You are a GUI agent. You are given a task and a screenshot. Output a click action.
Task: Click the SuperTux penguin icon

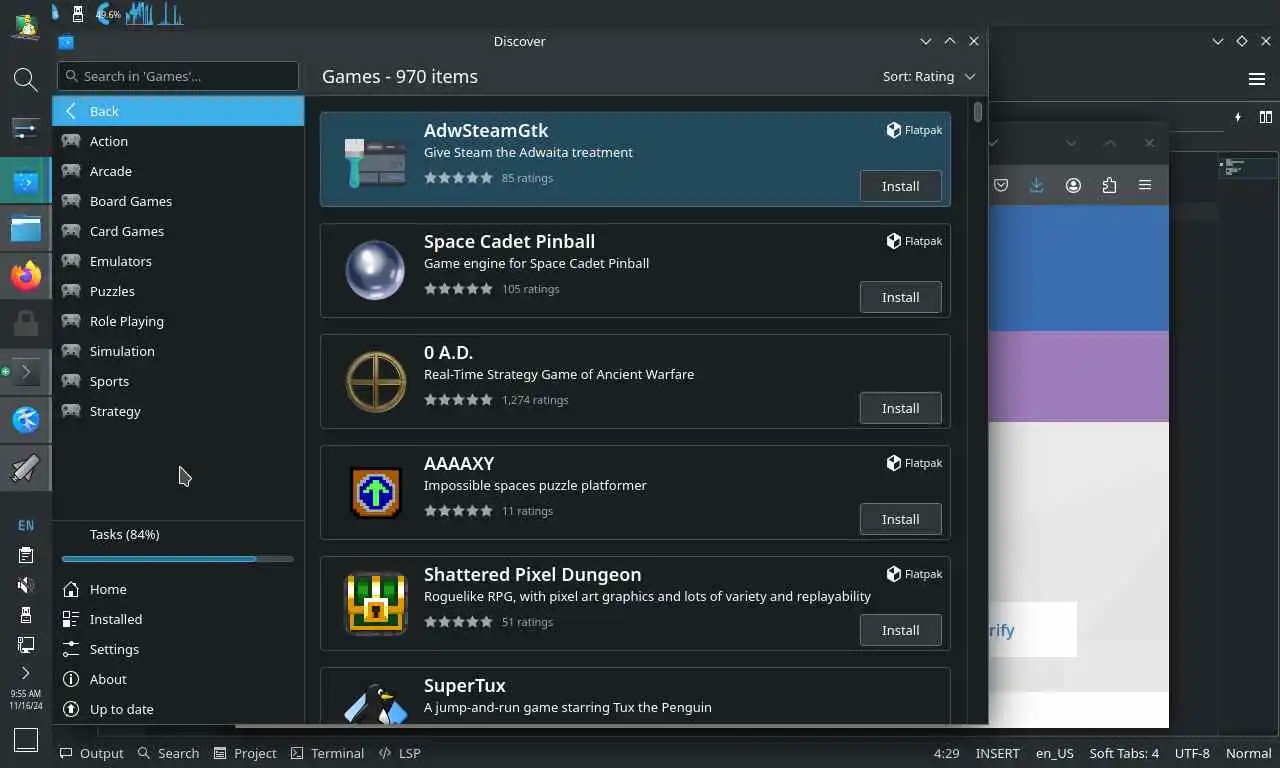click(x=375, y=704)
